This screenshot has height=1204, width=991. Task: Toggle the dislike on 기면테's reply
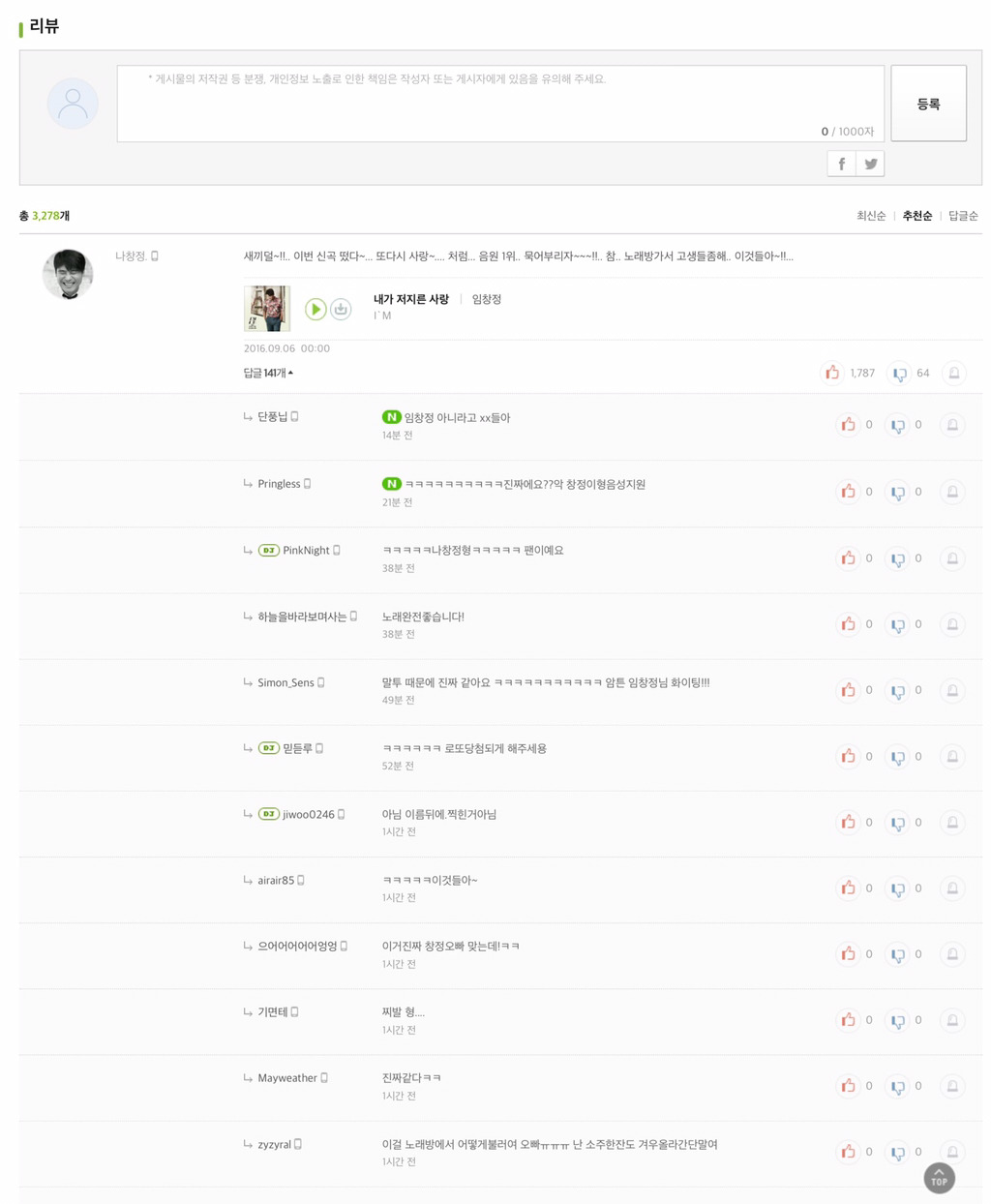899,1020
